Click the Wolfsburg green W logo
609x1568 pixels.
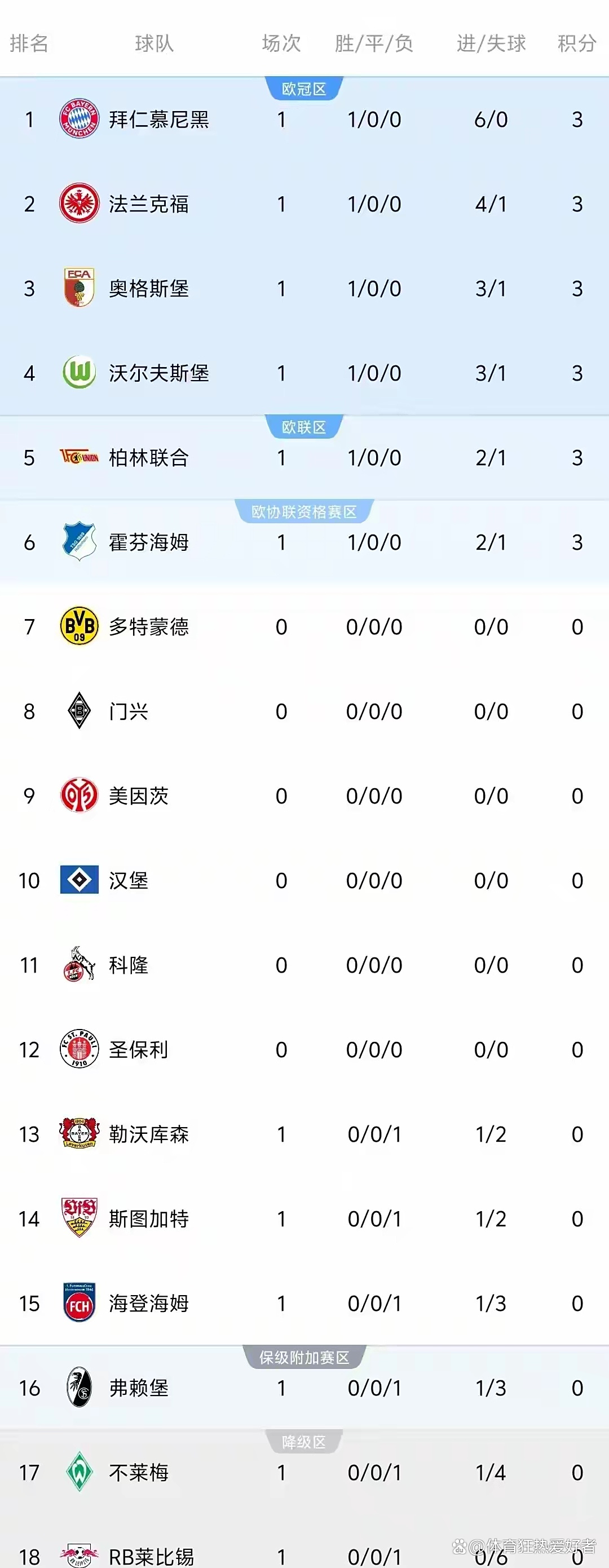[79, 372]
